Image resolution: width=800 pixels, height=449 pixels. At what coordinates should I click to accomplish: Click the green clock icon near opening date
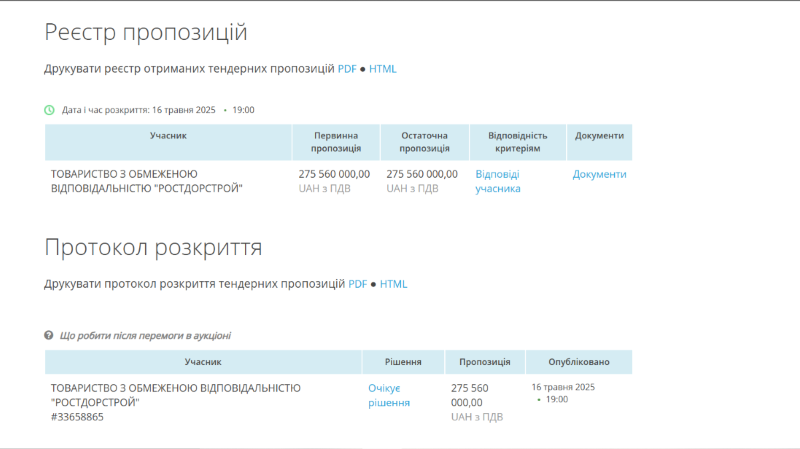[x=49, y=110]
